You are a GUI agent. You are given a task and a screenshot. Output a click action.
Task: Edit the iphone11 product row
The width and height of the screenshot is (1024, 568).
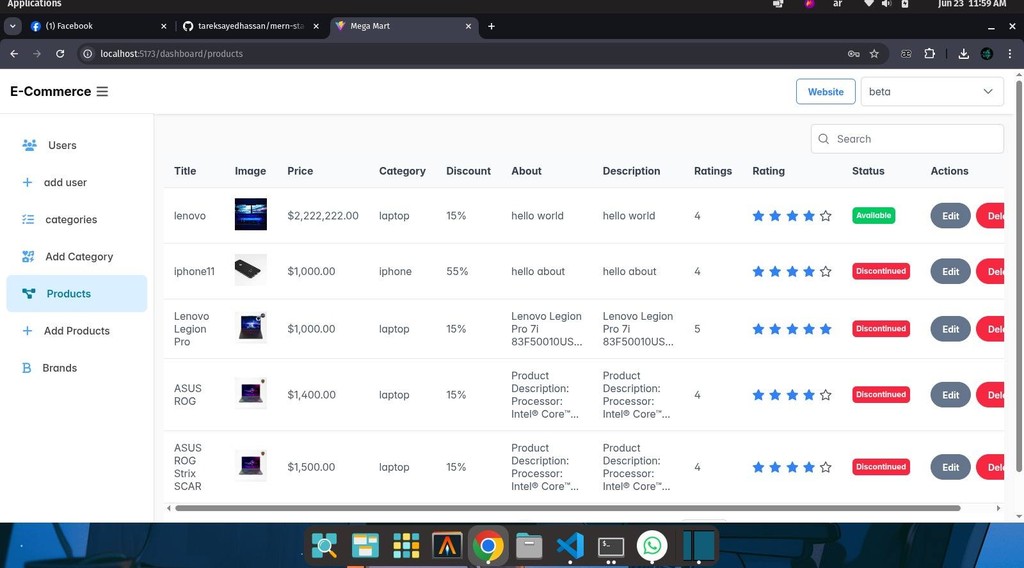click(x=950, y=271)
